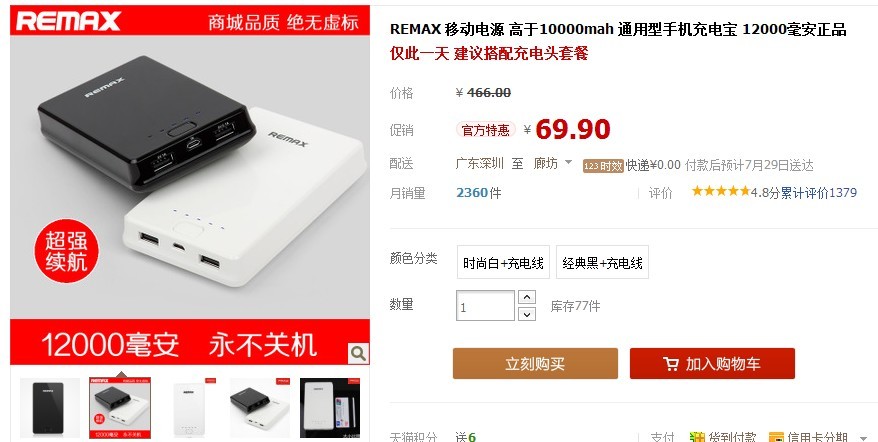Click the 立刻购买 buy now button
This screenshot has height=442, width=878.
click(535, 364)
